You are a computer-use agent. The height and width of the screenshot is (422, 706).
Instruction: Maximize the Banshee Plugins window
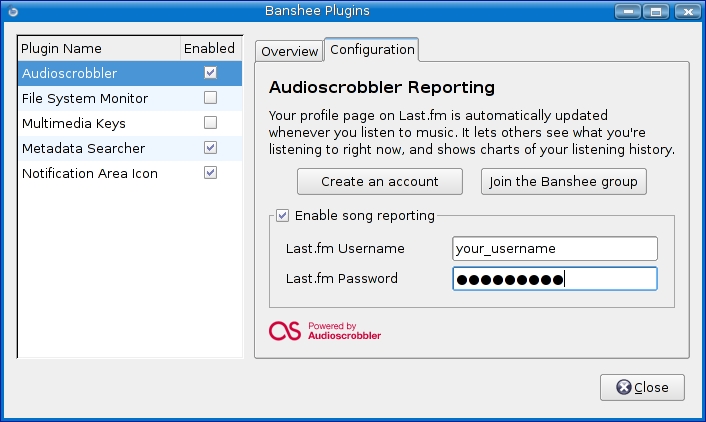[x=657, y=11]
